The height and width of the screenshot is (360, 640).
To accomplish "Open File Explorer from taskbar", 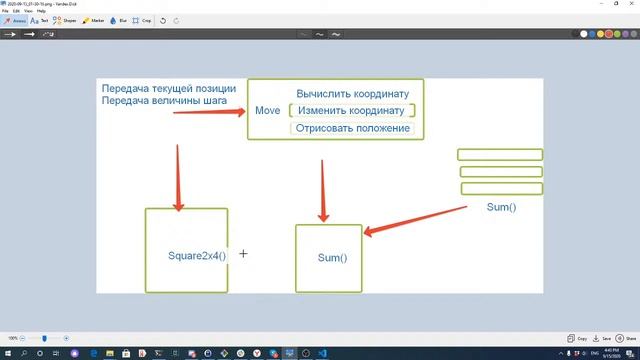I will pyautogui.click(x=110, y=353).
